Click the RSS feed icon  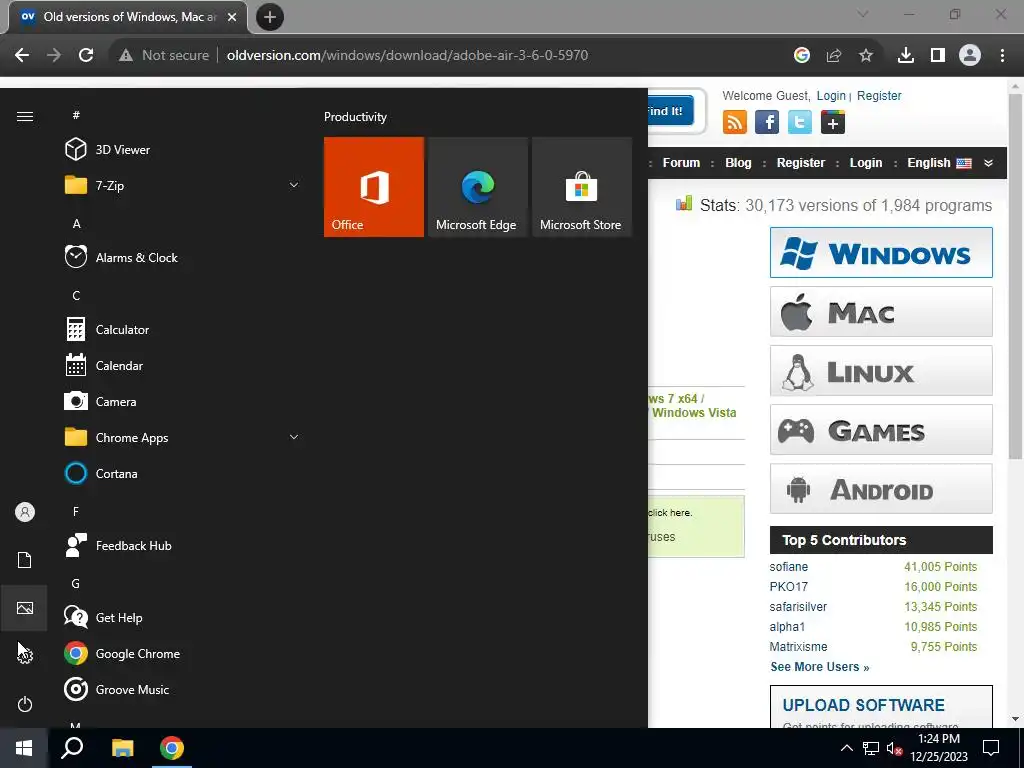(x=735, y=122)
